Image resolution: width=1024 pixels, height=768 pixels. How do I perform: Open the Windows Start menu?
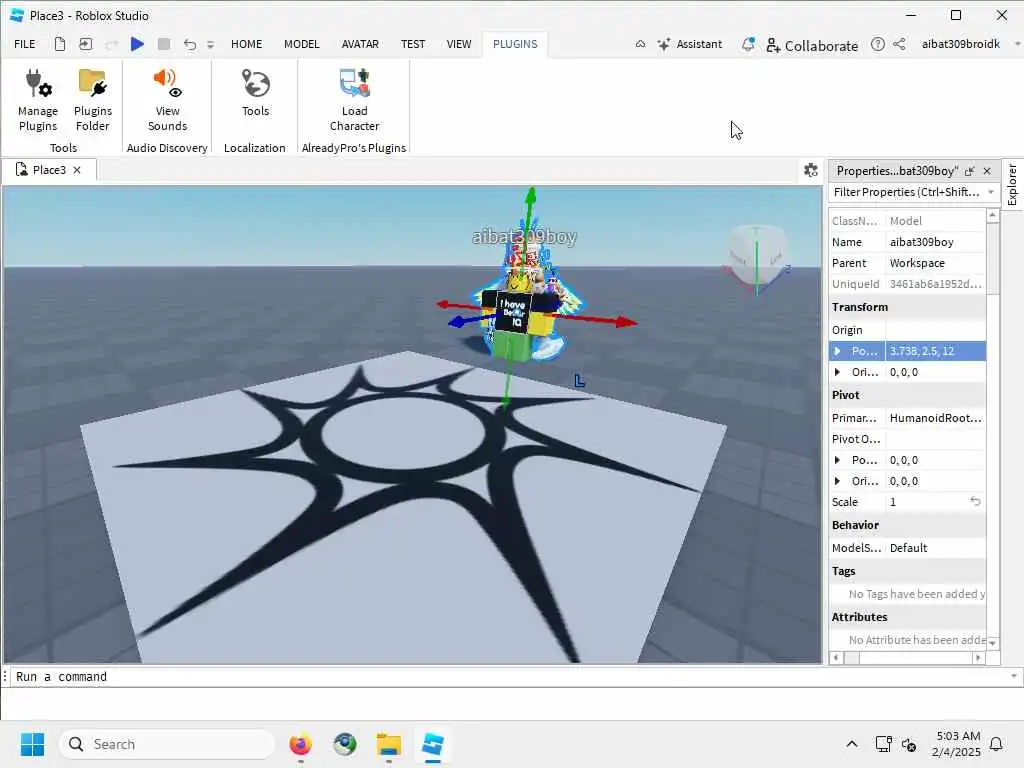[x=32, y=744]
